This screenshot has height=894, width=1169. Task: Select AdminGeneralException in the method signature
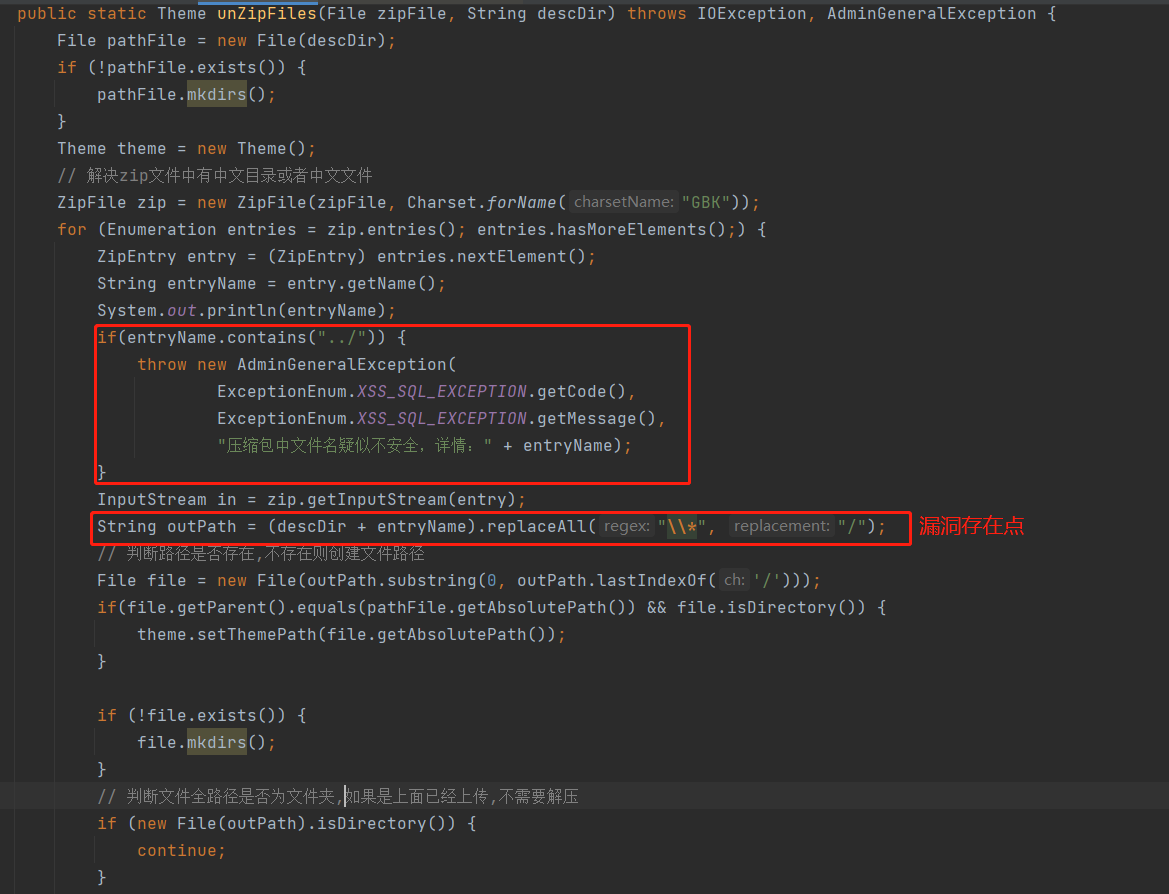coord(931,13)
